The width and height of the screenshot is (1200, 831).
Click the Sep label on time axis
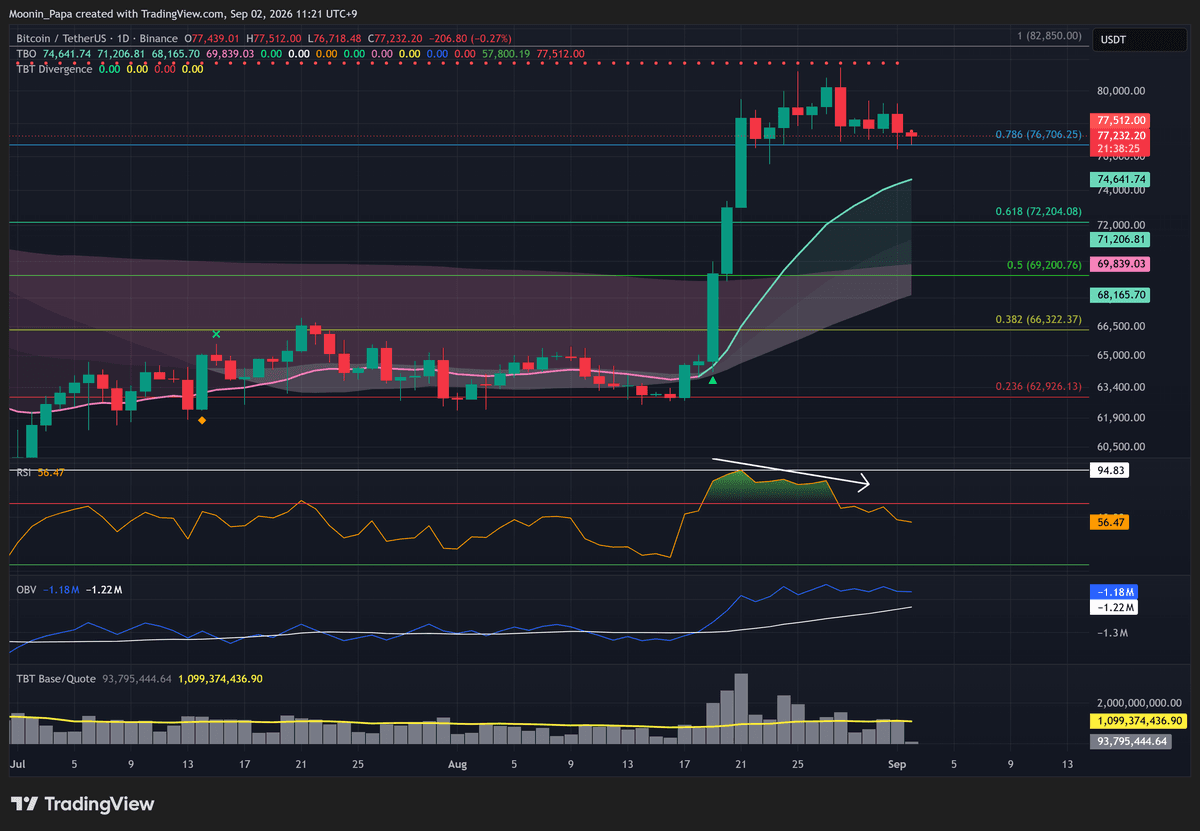[x=896, y=764]
